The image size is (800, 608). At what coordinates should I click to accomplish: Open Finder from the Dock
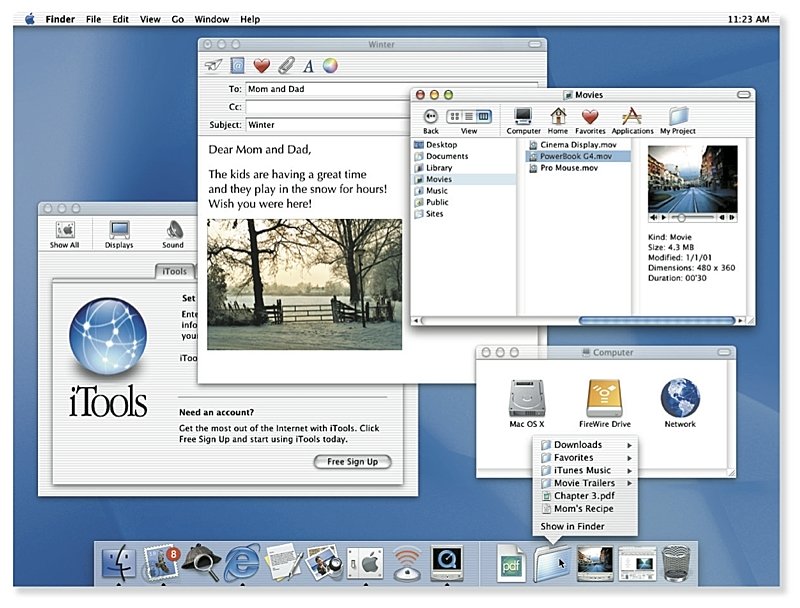tap(119, 563)
